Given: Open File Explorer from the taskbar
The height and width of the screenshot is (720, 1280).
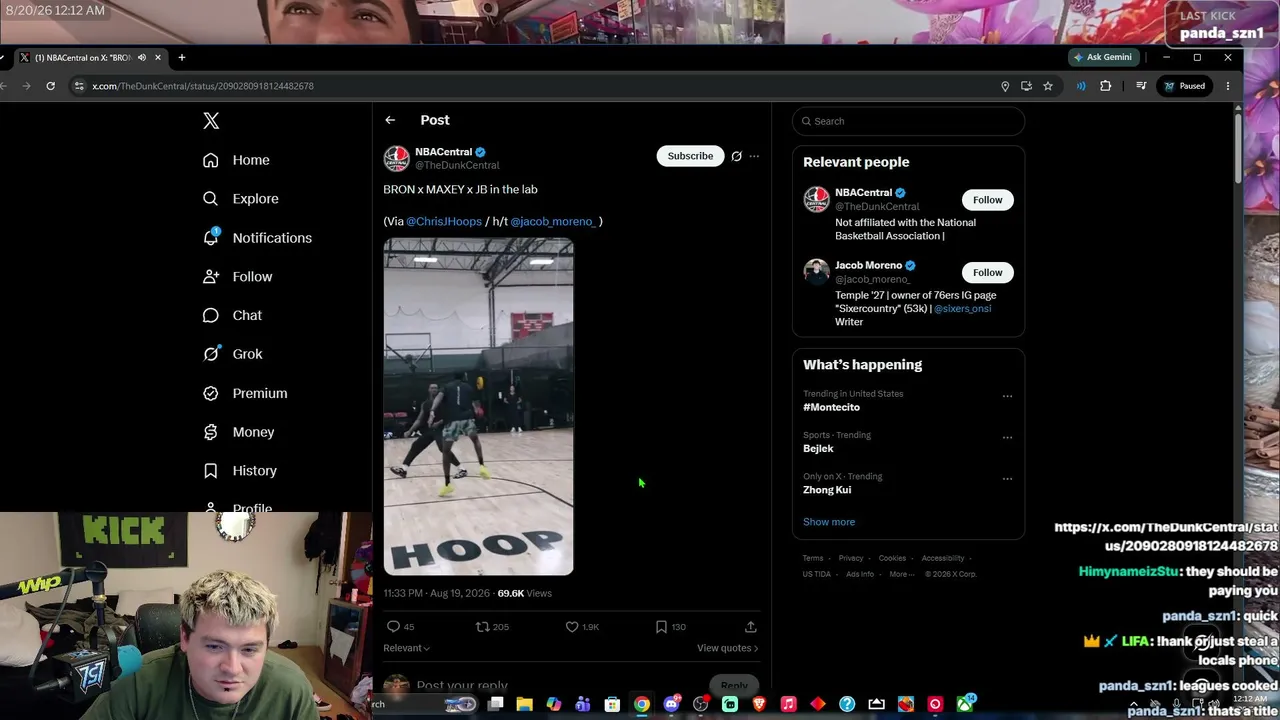Looking at the screenshot, I should [524, 704].
